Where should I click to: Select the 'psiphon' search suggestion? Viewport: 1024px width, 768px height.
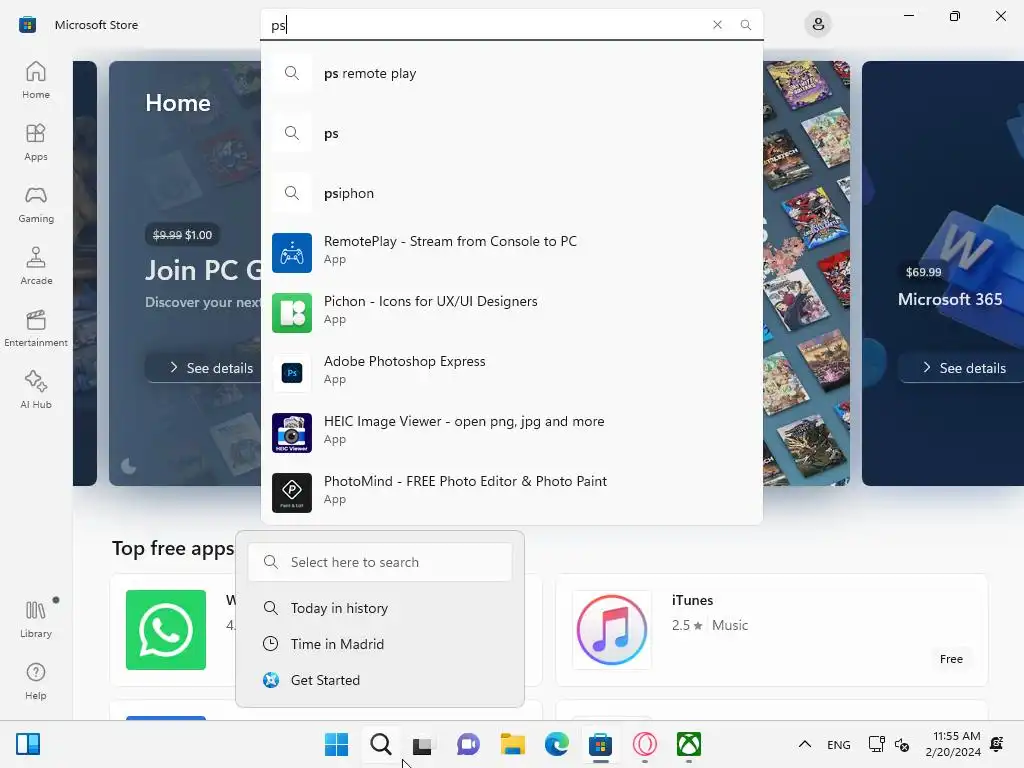coord(512,193)
